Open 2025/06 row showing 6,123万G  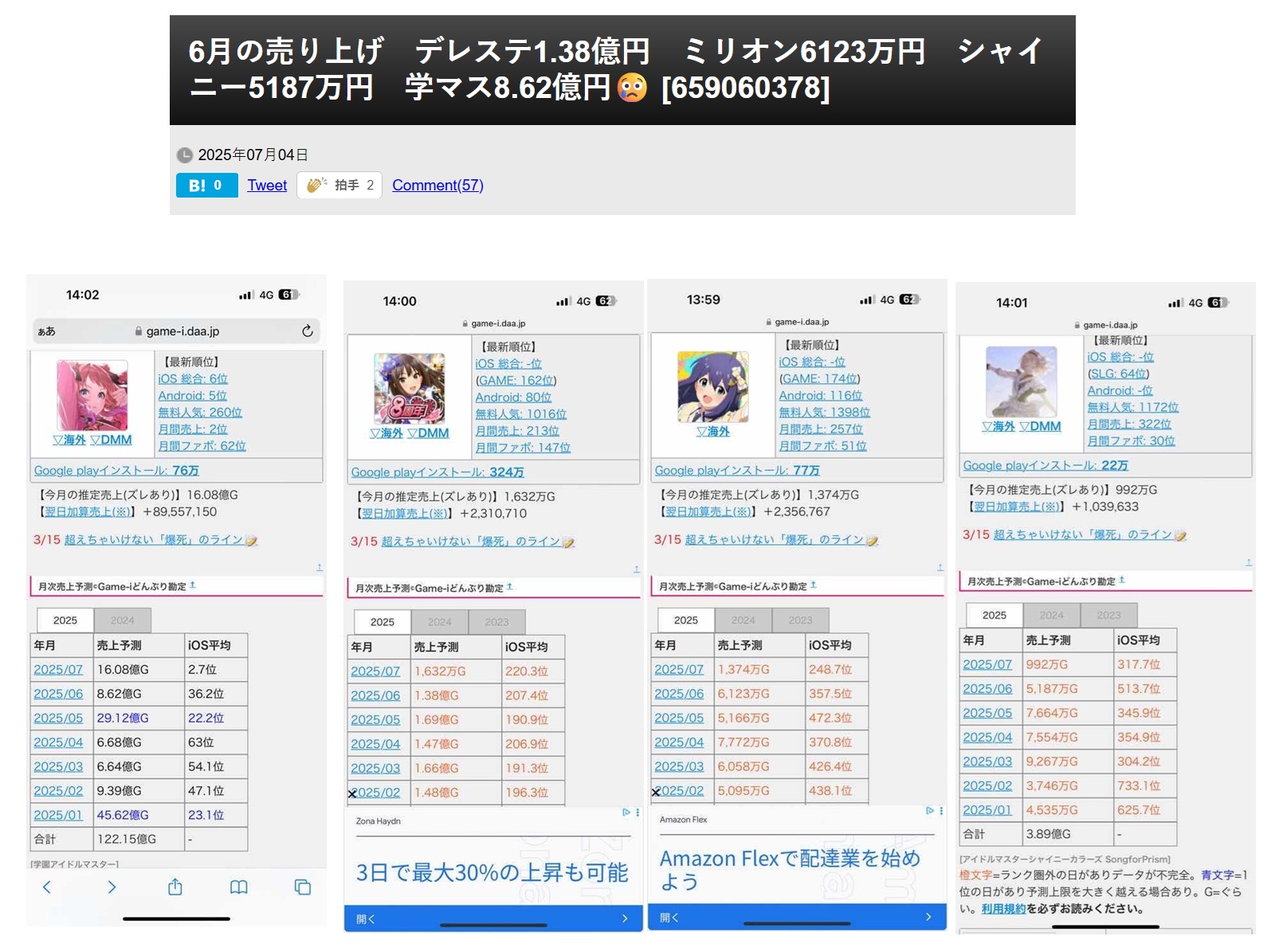click(679, 694)
